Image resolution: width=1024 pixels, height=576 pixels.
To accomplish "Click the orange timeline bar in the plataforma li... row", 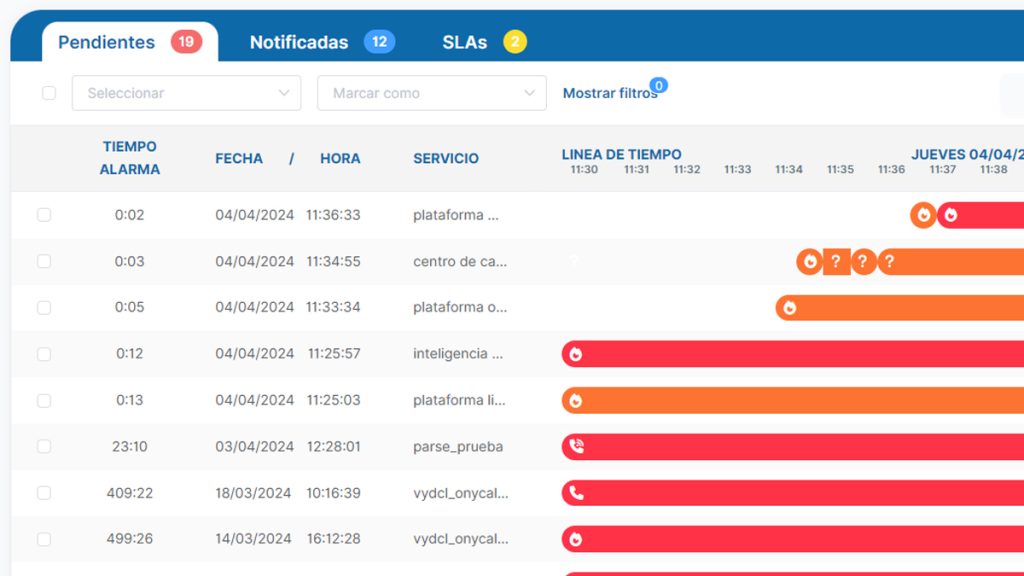I will pyautogui.click(x=793, y=400).
